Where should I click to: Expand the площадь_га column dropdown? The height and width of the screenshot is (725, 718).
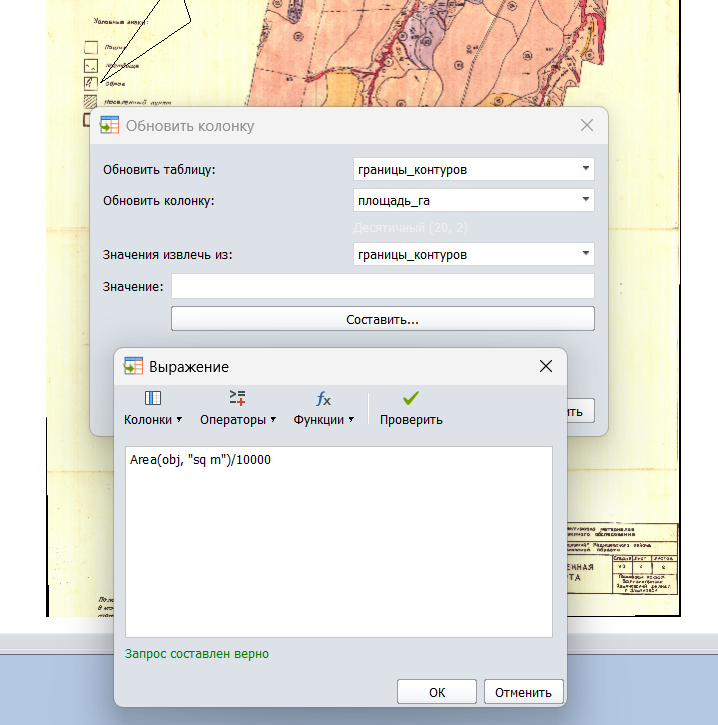coord(585,201)
